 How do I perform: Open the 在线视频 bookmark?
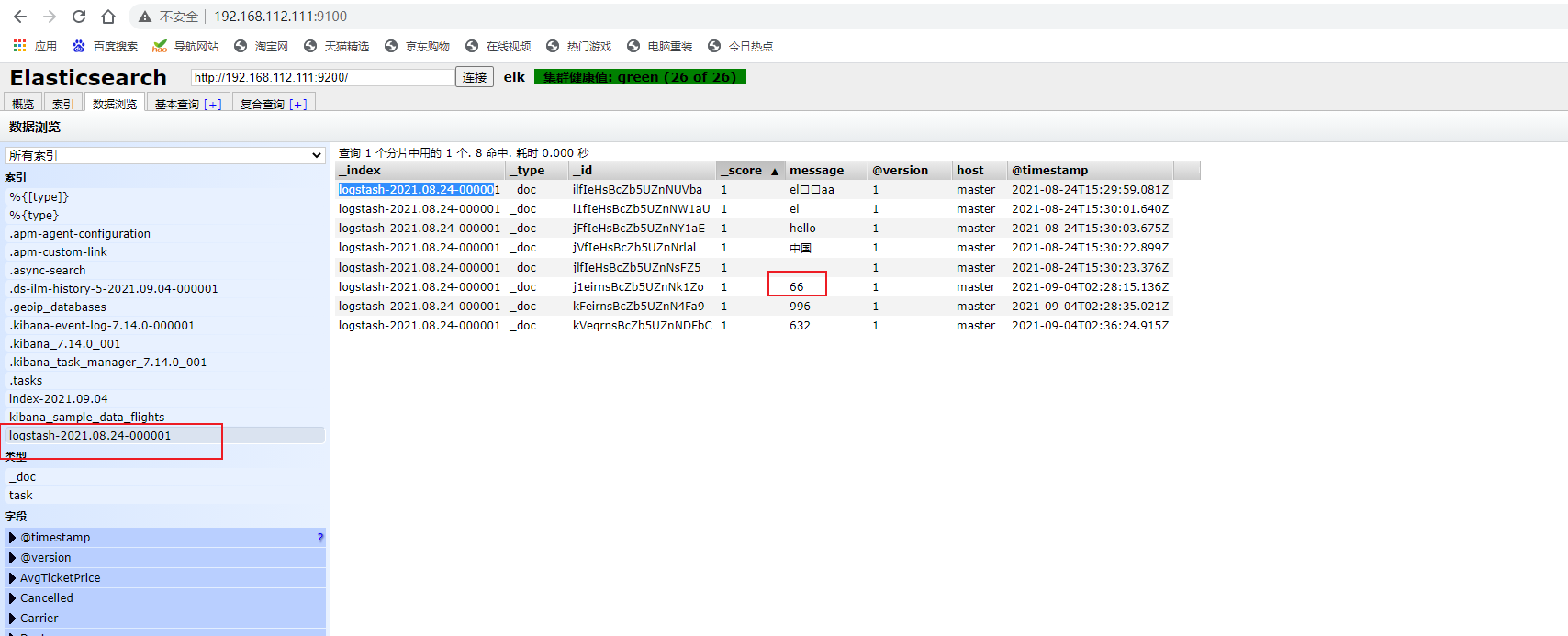[x=498, y=46]
